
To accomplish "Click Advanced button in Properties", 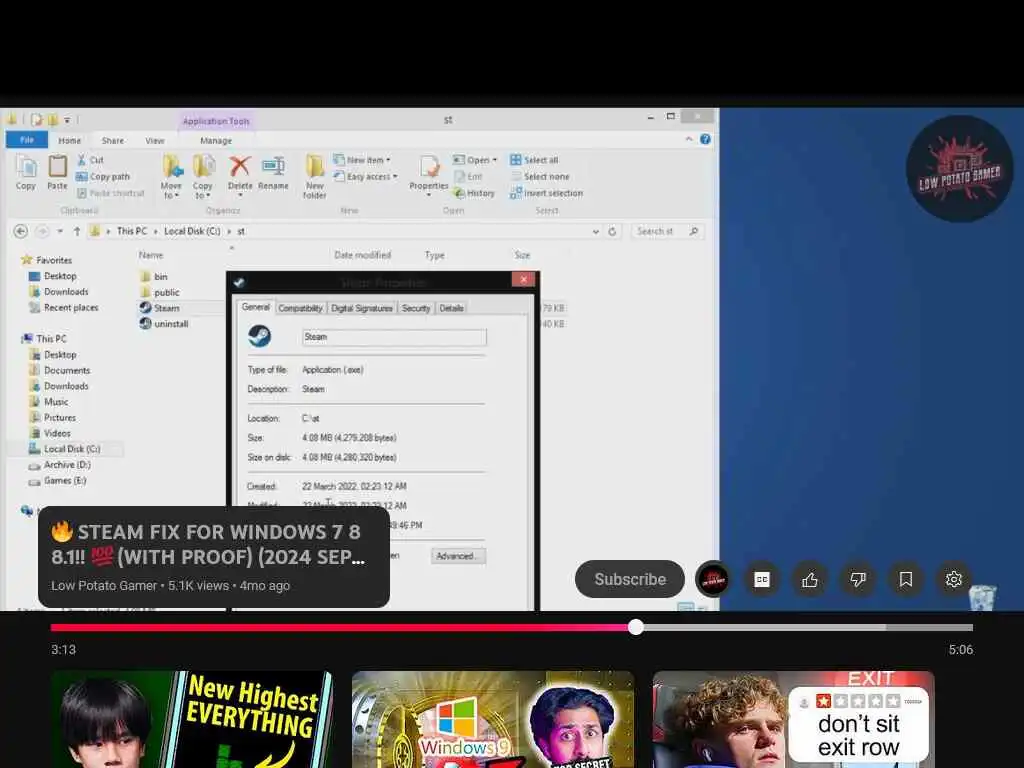I will pos(458,556).
